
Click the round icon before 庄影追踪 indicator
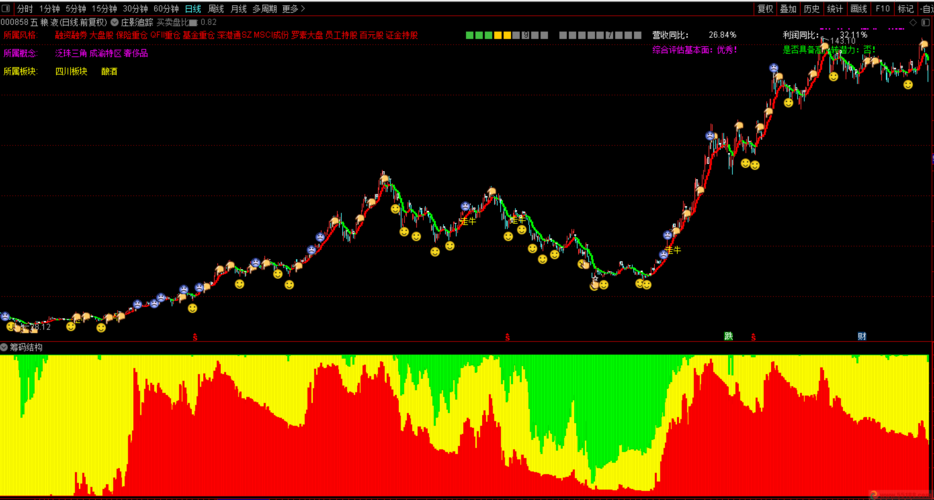click(113, 21)
